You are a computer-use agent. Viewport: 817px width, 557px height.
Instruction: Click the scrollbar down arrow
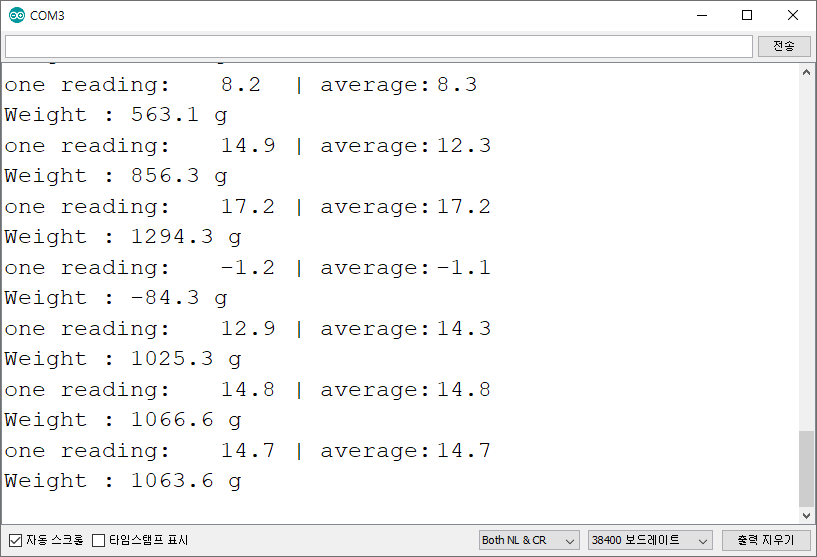[806, 516]
